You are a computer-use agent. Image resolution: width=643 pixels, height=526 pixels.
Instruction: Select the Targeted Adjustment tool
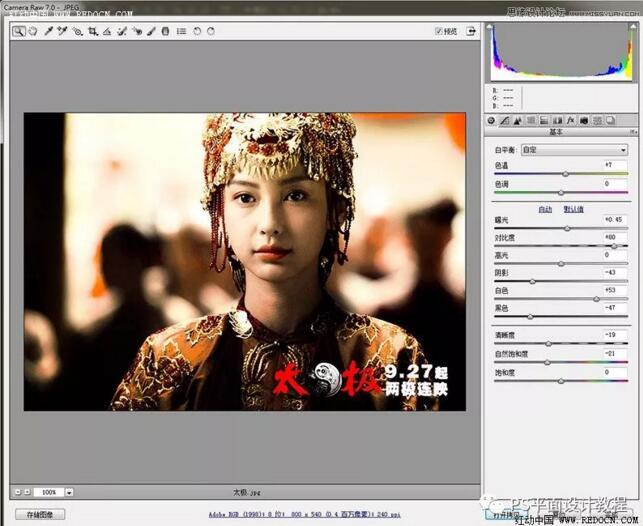[x=78, y=31]
